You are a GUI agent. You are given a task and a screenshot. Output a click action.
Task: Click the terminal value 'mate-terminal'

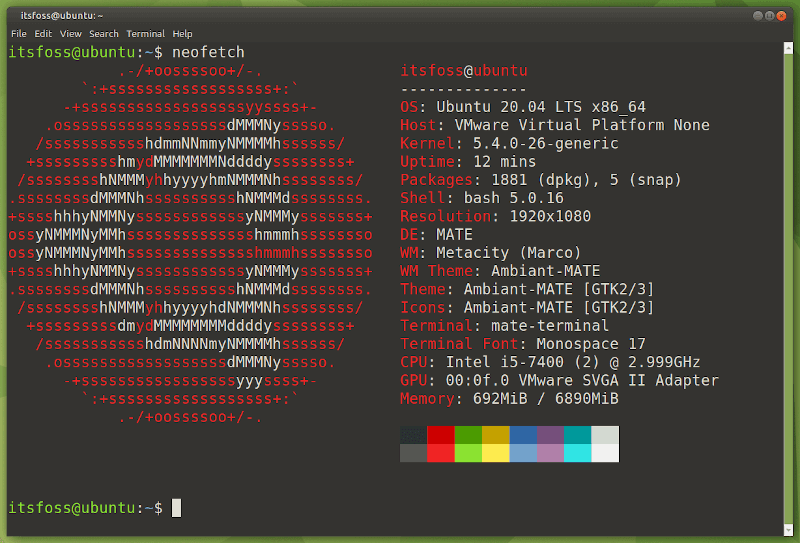550,326
